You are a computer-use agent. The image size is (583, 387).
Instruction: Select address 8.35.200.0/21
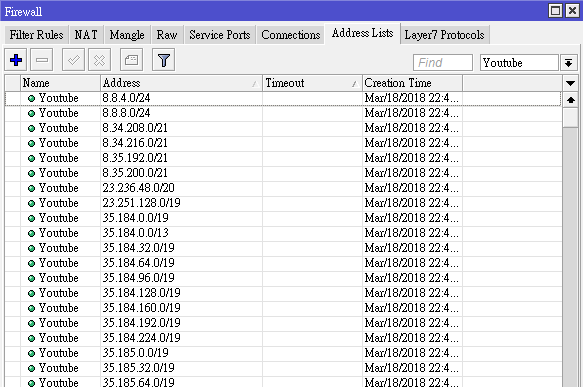click(x=283, y=173)
